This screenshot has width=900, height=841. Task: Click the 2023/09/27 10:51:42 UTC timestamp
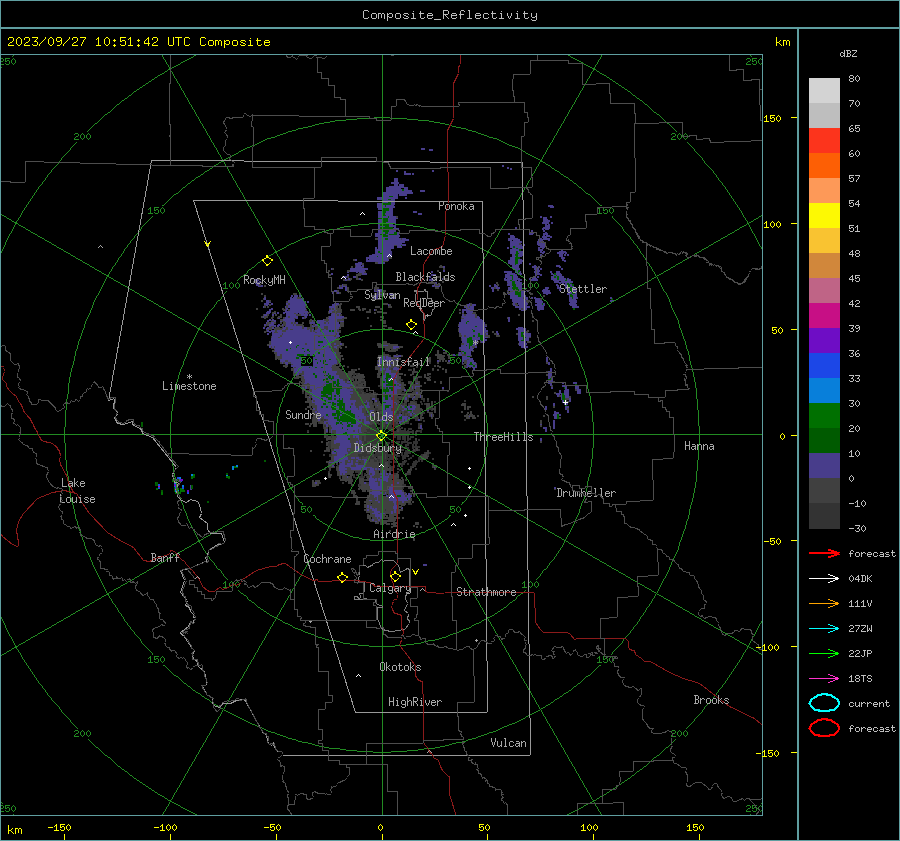pos(139,42)
